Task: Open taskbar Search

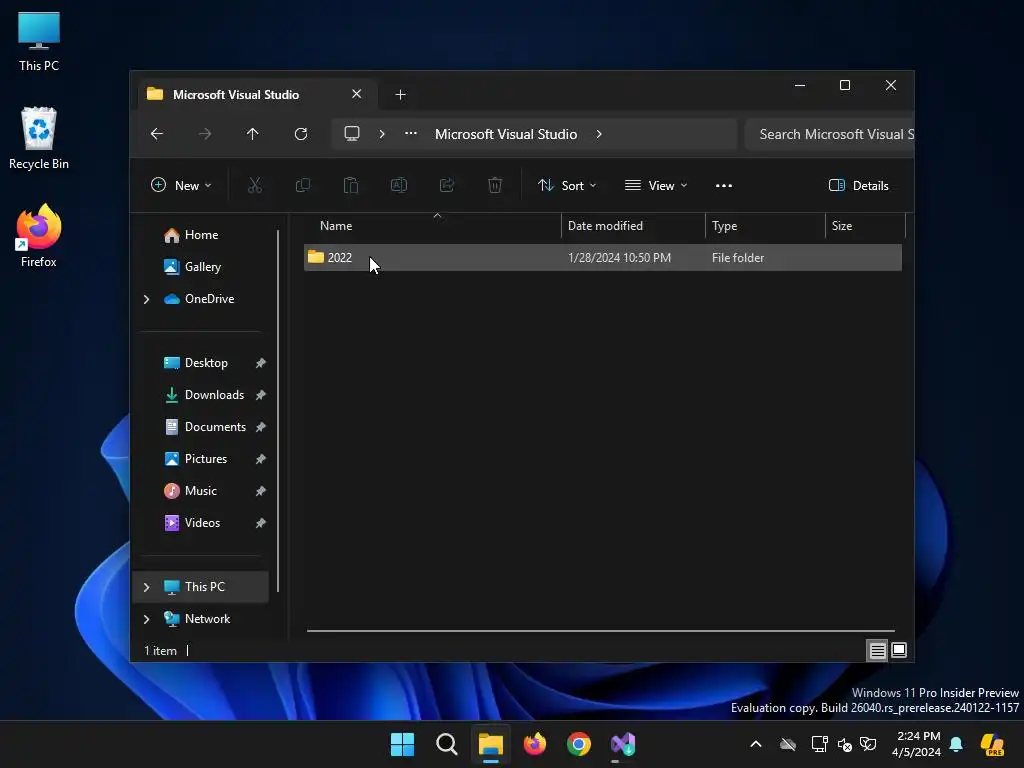Action: pos(447,744)
